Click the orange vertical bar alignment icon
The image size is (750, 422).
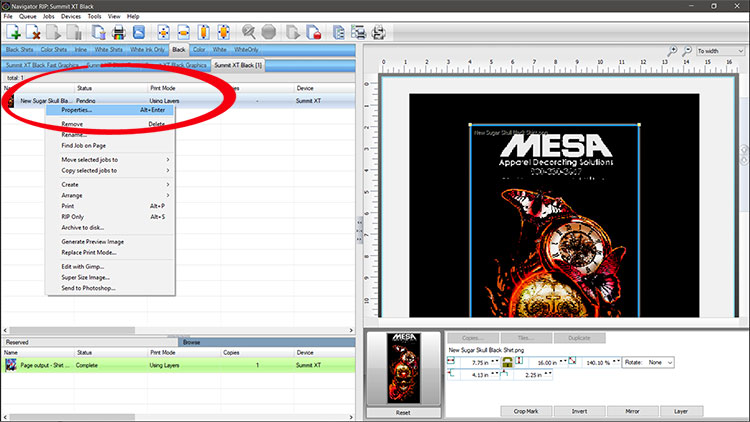click(x=204, y=33)
